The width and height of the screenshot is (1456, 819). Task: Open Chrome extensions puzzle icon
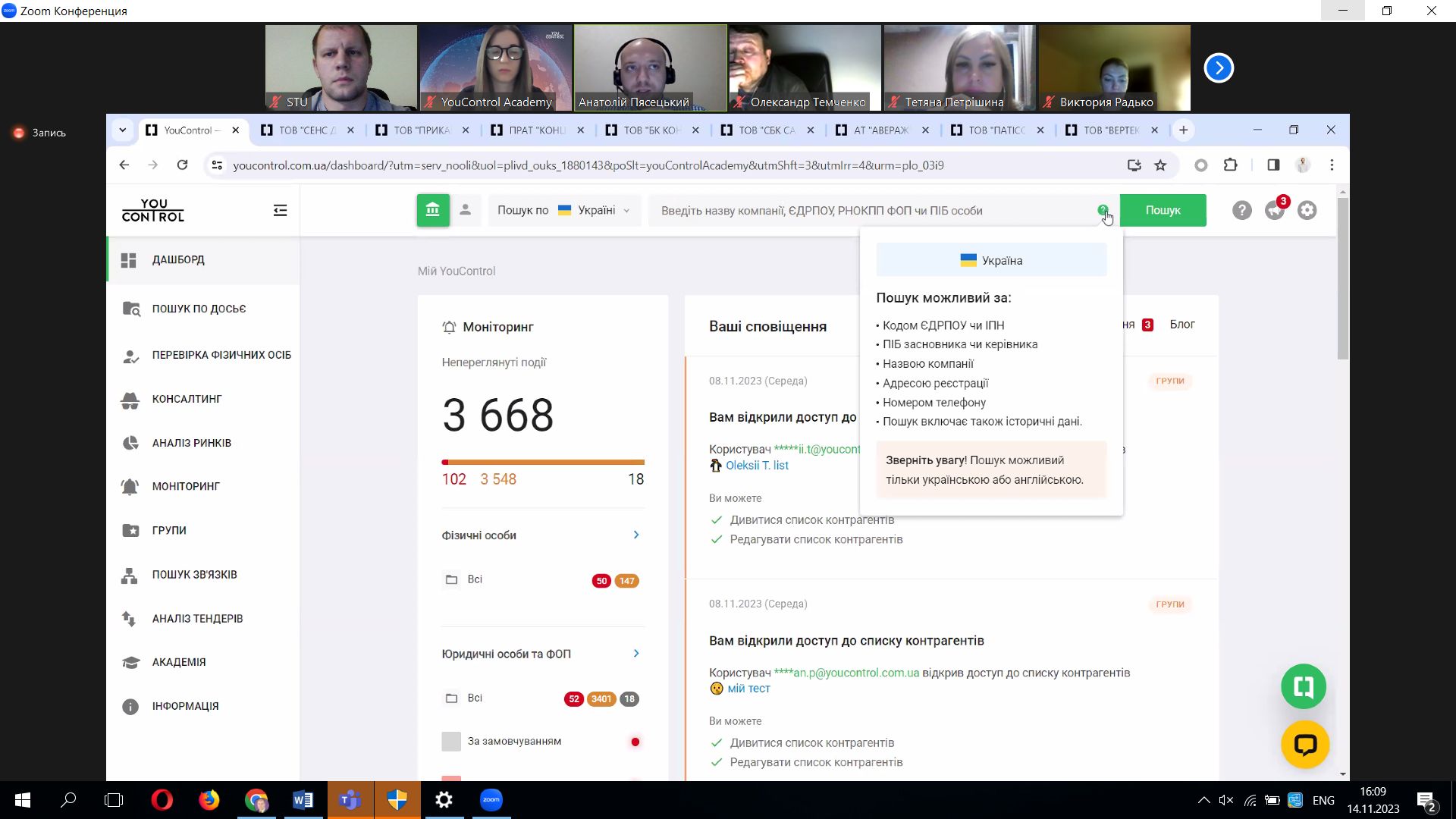coord(1230,165)
